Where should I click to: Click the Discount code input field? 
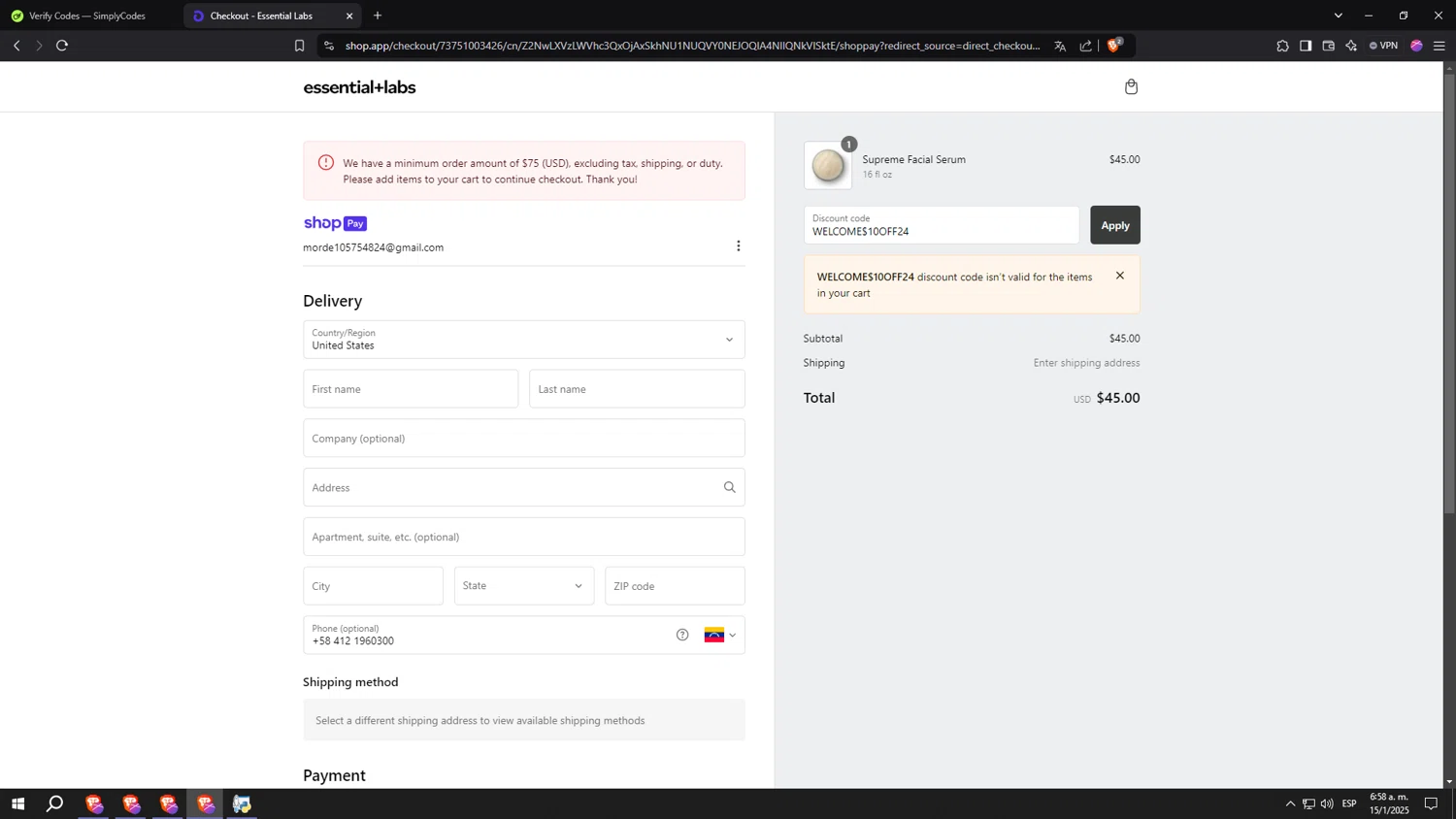(941, 225)
